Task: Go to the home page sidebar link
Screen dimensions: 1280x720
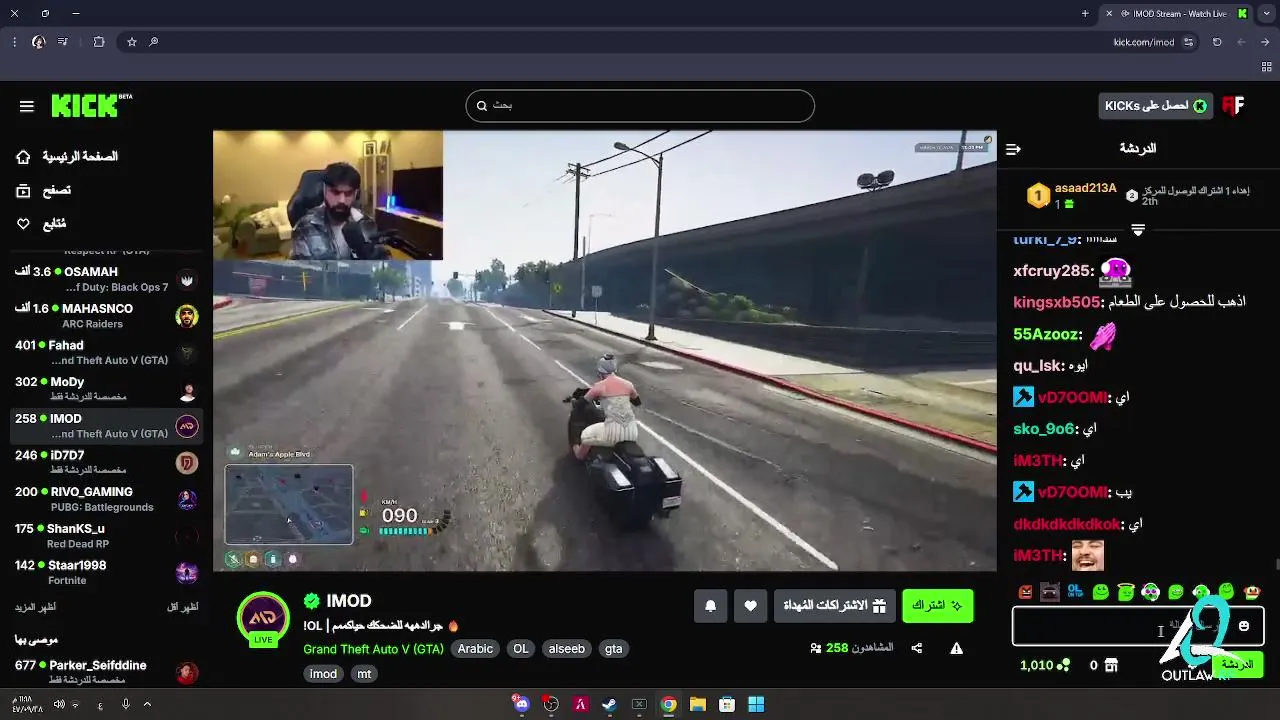Action: (68, 157)
